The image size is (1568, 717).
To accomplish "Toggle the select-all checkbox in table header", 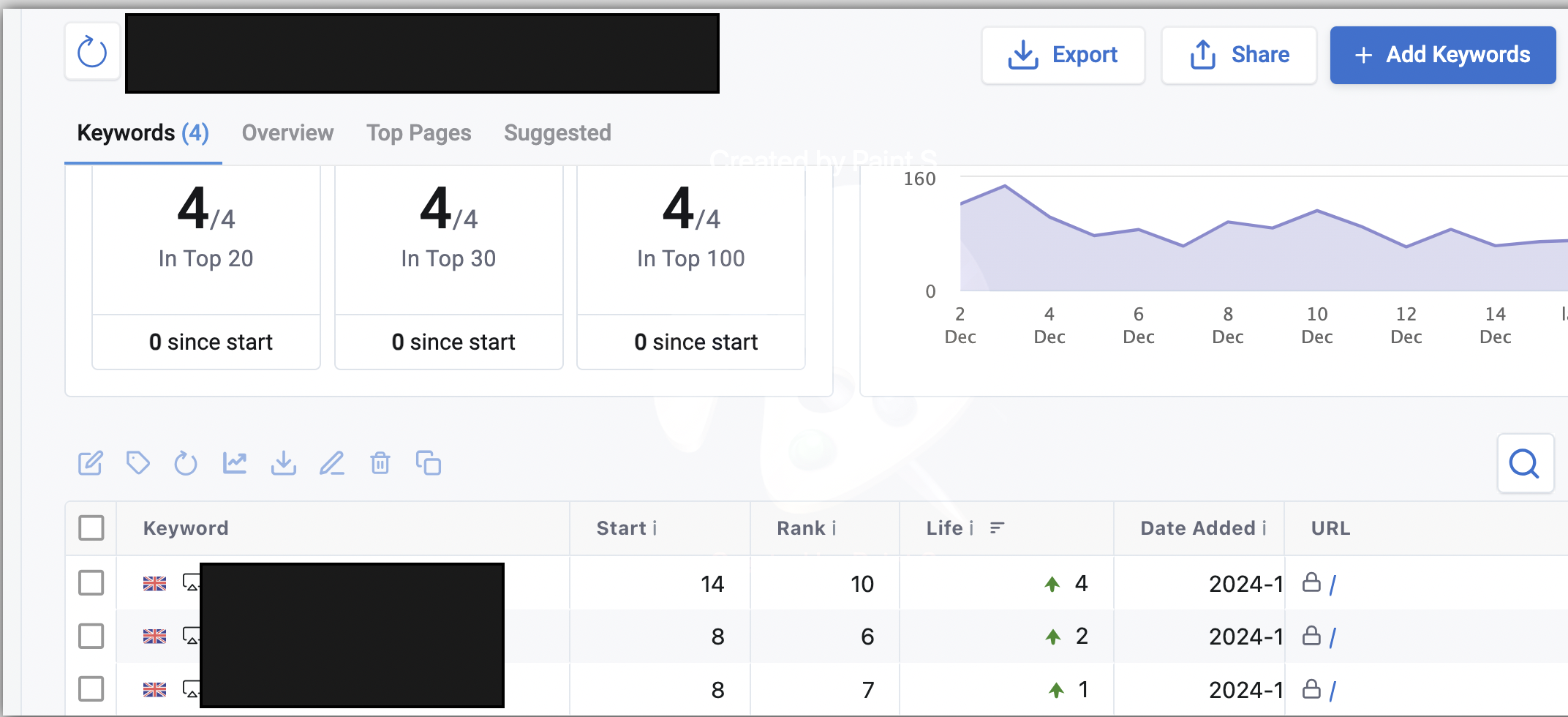I will [91, 528].
